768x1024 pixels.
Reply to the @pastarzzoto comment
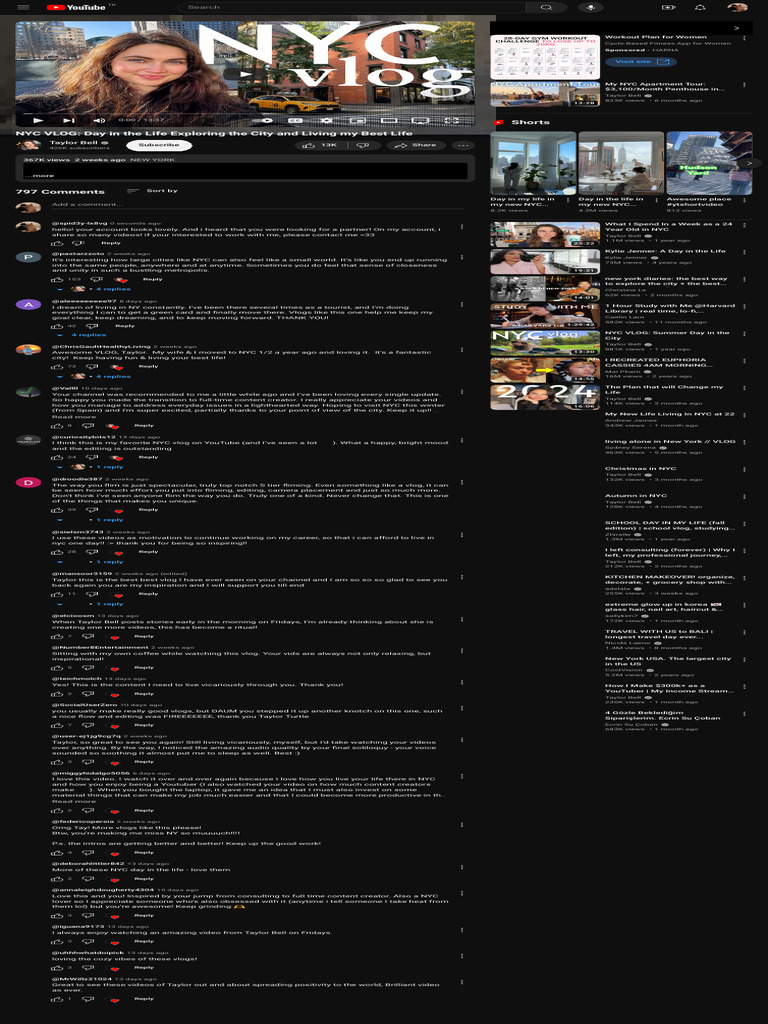(152, 280)
